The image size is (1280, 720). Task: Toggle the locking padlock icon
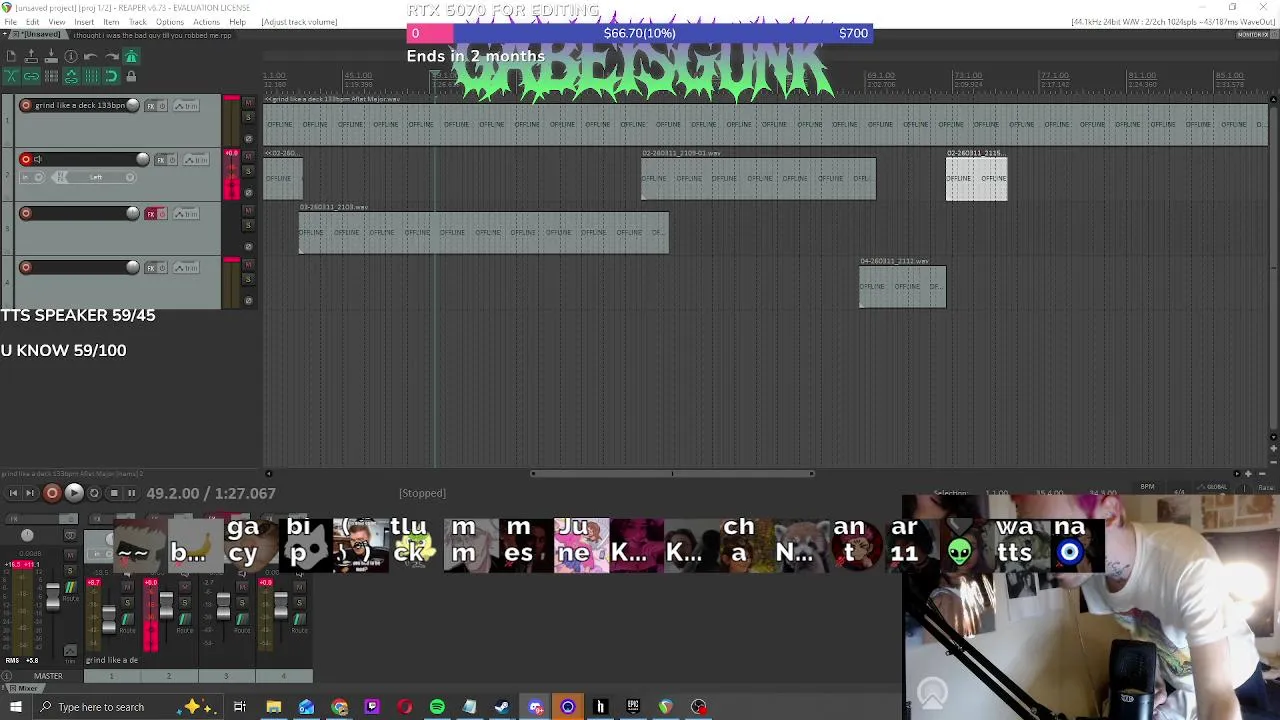pyautogui.click(x=131, y=76)
